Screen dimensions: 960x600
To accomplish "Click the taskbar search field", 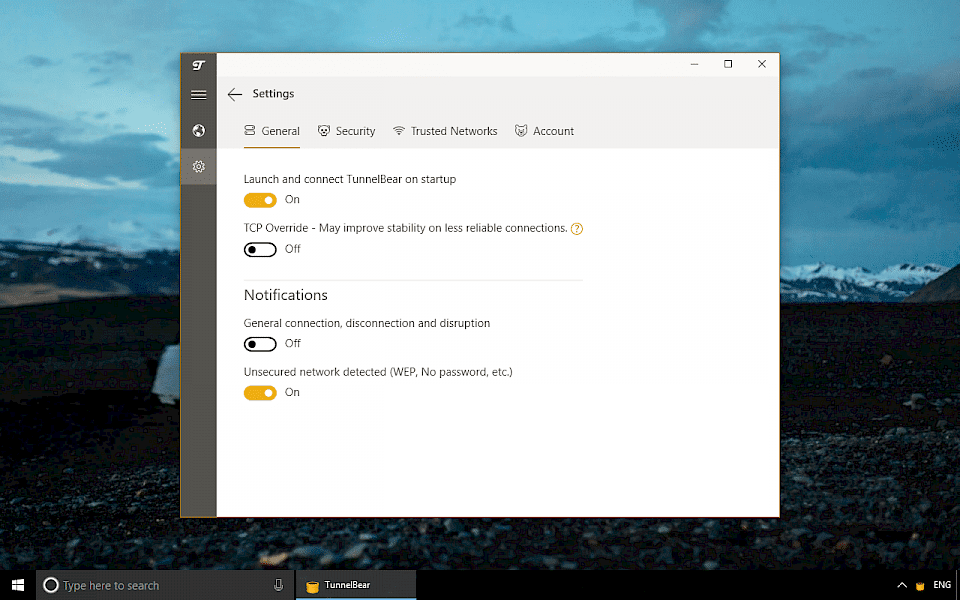I will click(x=165, y=585).
